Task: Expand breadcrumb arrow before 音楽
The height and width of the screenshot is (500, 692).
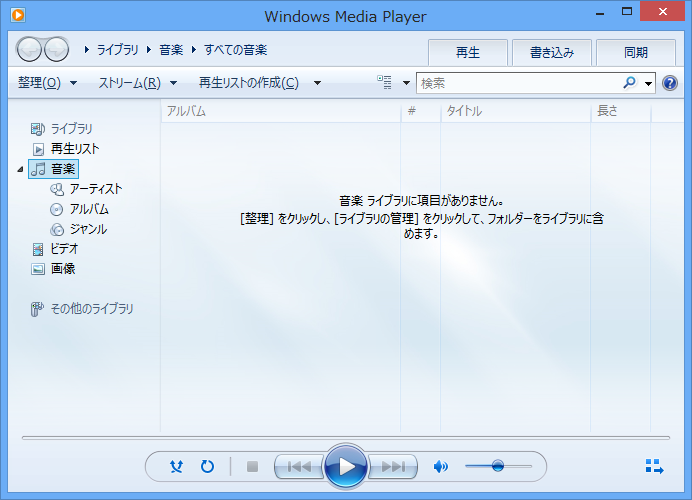Action: pos(149,50)
